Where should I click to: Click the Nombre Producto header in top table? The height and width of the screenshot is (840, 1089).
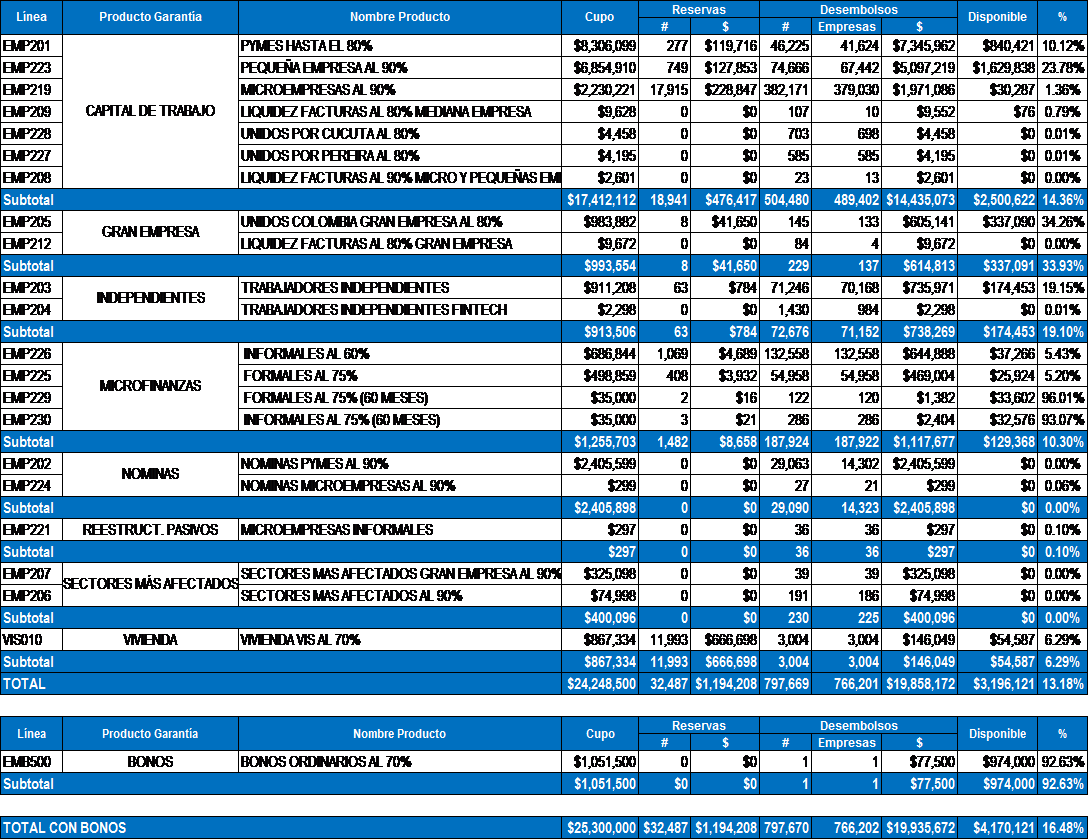click(x=399, y=17)
